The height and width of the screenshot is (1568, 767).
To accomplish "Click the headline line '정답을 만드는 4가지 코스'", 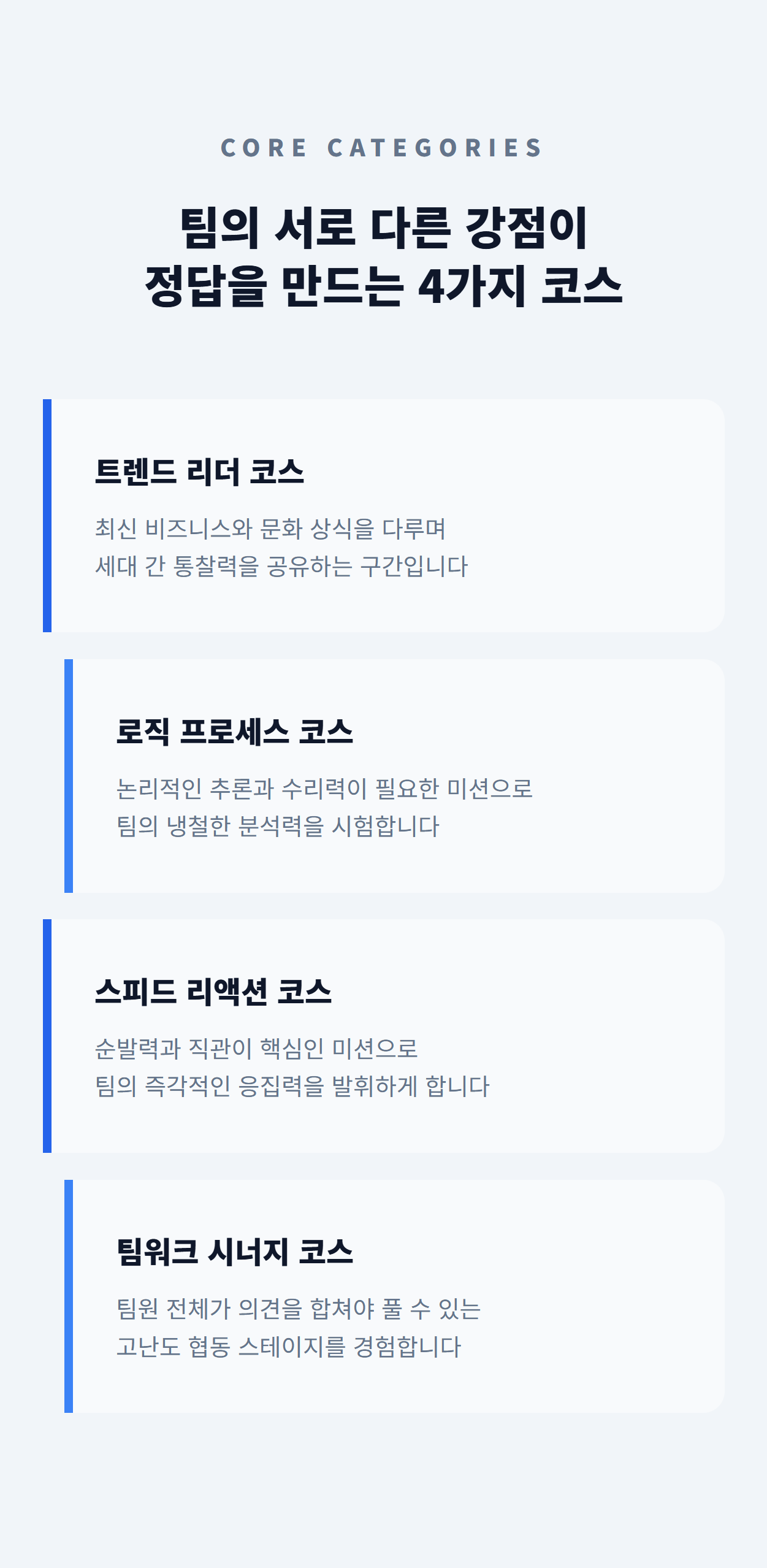I will click(384, 285).
